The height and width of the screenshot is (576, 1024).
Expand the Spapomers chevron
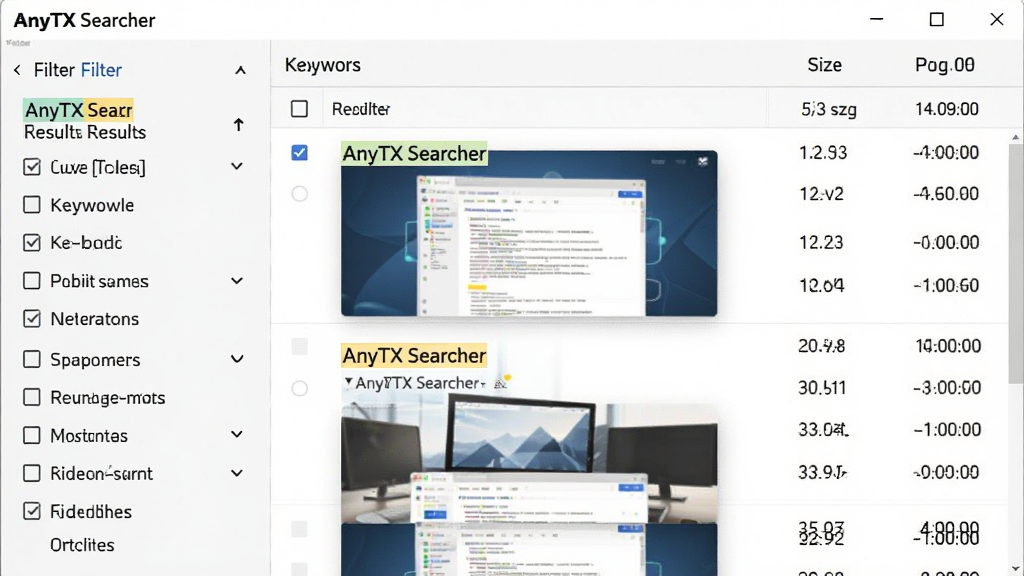coord(237,359)
